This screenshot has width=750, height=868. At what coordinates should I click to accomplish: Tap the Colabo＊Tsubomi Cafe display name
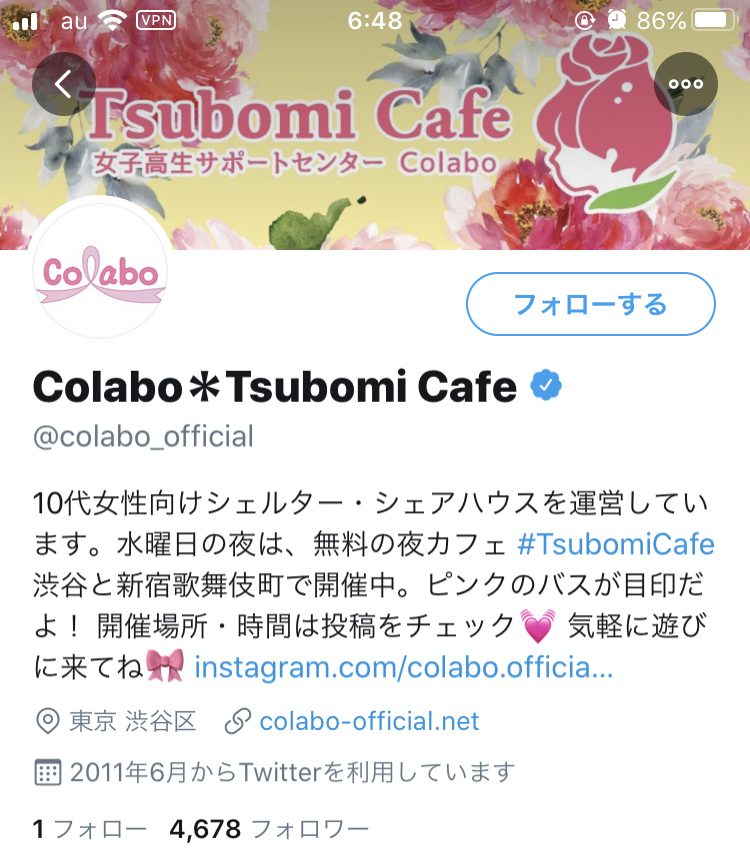pos(275,386)
